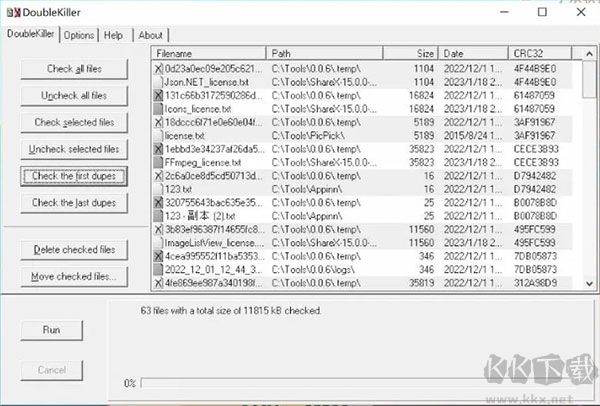Click size value 35819
The height and width of the screenshot is (406, 600).
coord(421,283)
